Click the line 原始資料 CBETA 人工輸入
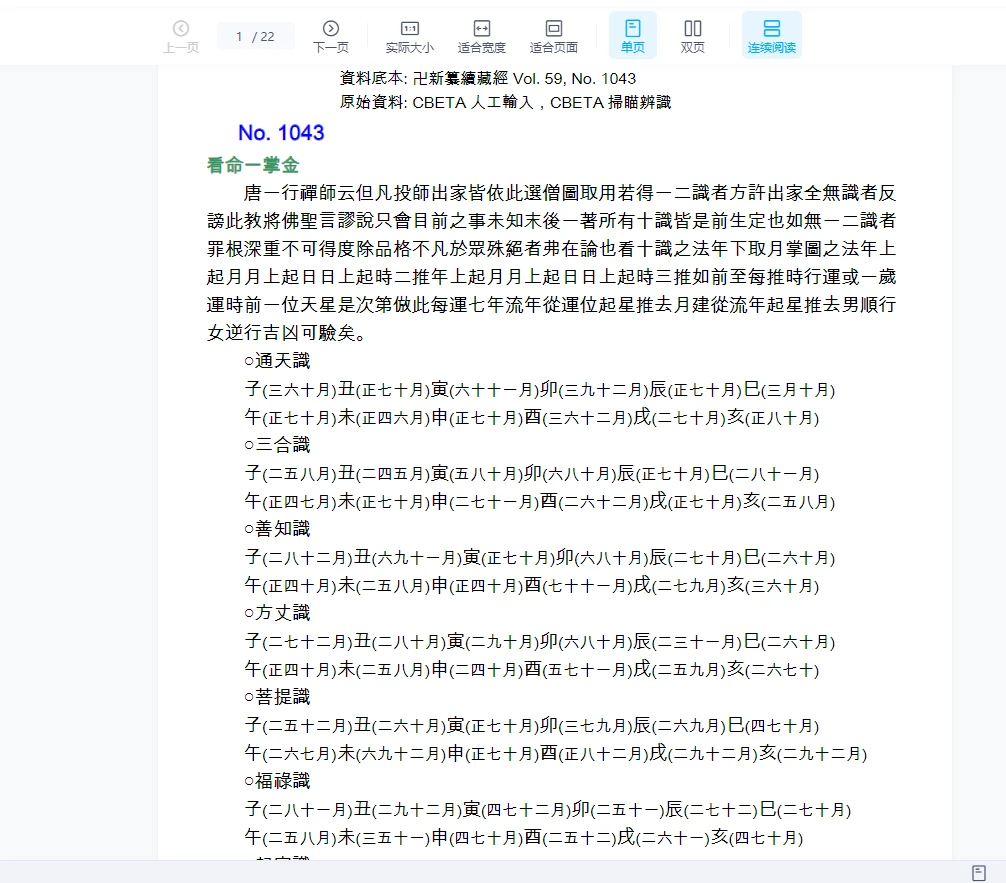This screenshot has height=883, width=1006. coord(505,102)
